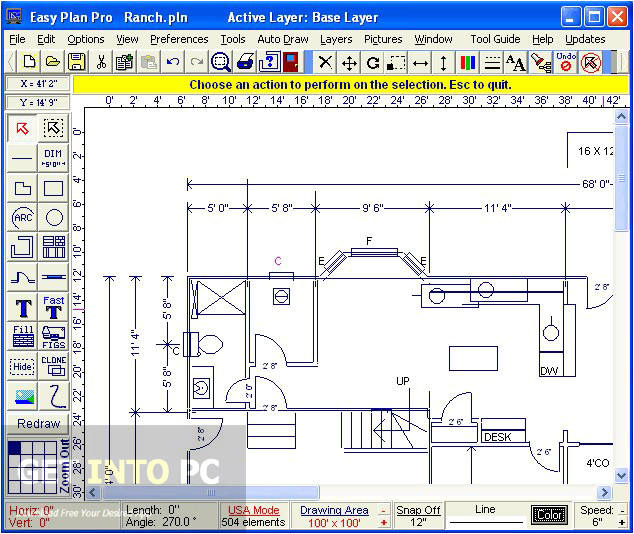Select the ARC drawing tool
The width and height of the screenshot is (634, 534).
pos(22,217)
